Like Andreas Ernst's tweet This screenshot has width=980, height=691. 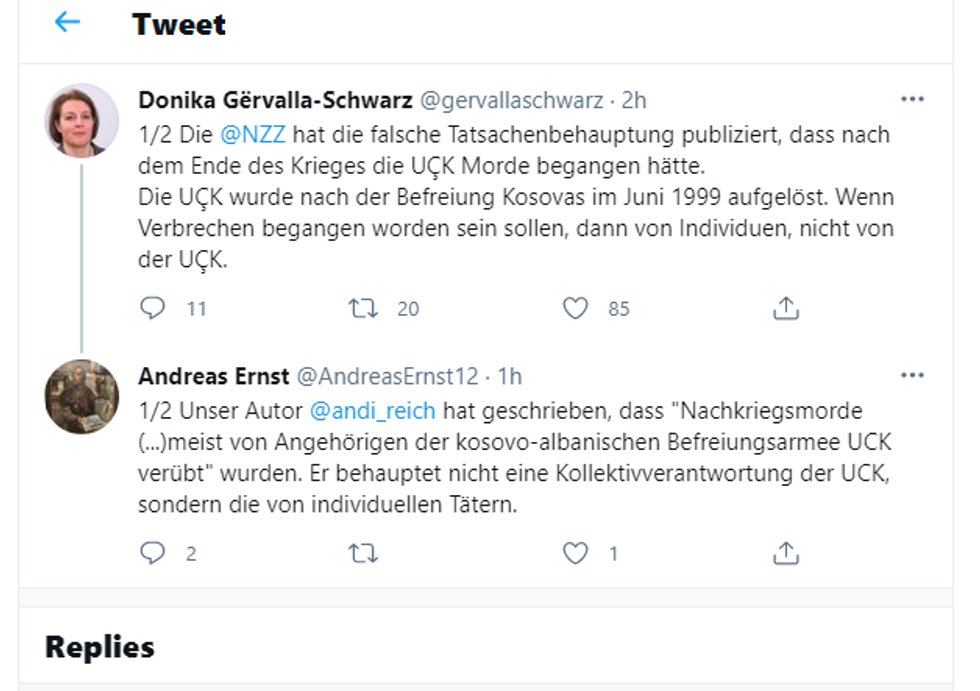point(575,553)
